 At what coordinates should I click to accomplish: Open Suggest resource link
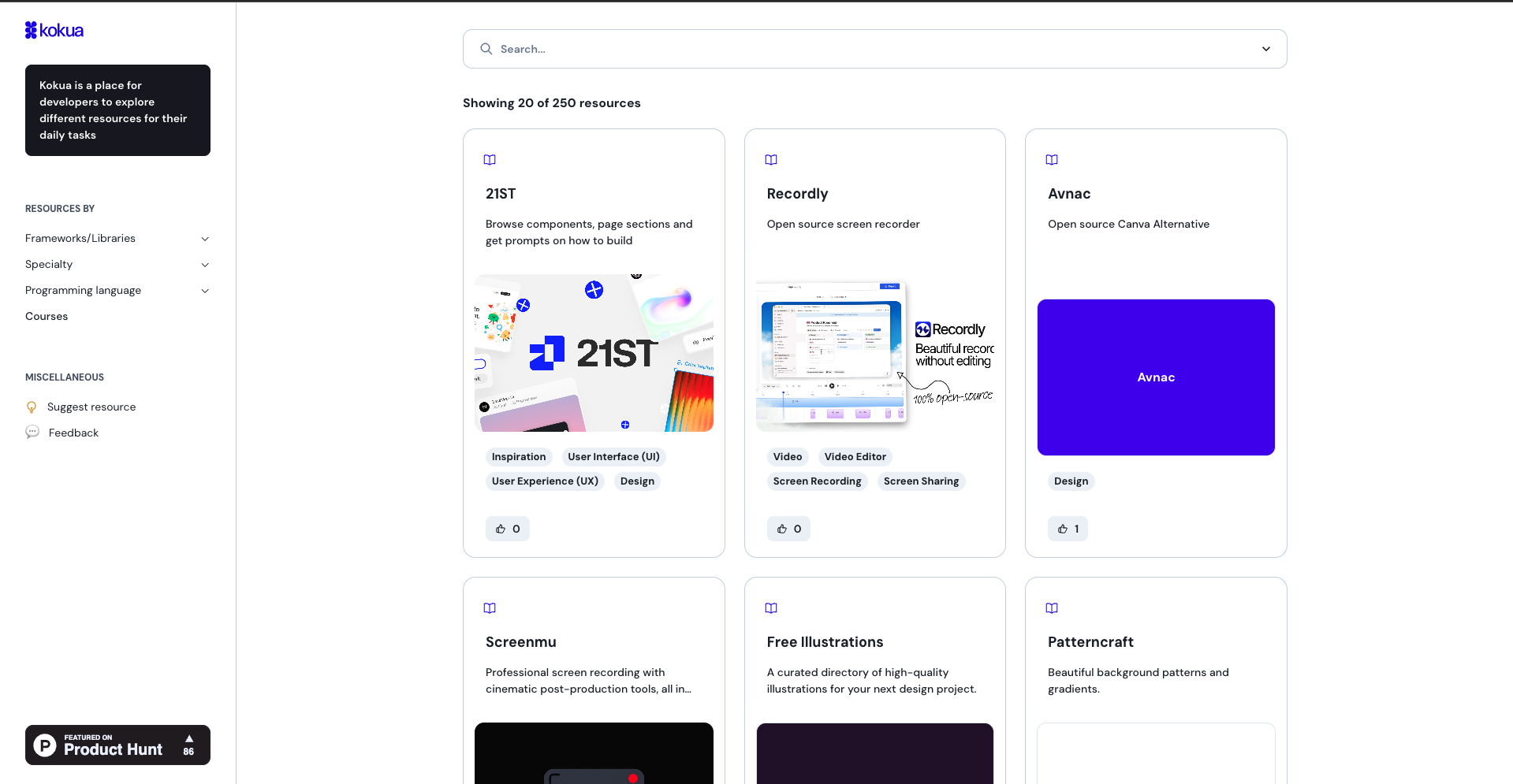[91, 407]
